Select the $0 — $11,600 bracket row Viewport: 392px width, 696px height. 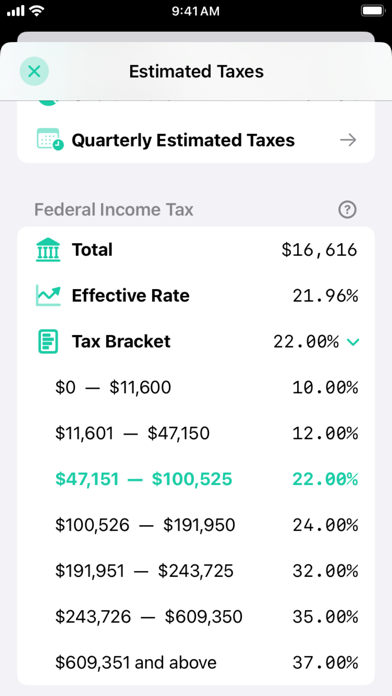click(196, 388)
